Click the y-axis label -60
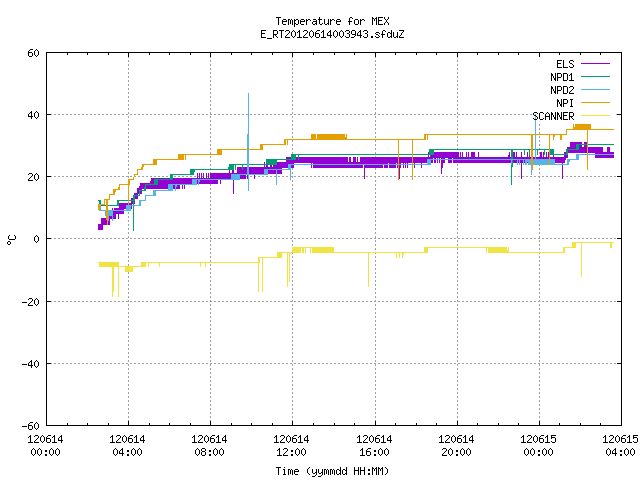 coord(31,426)
